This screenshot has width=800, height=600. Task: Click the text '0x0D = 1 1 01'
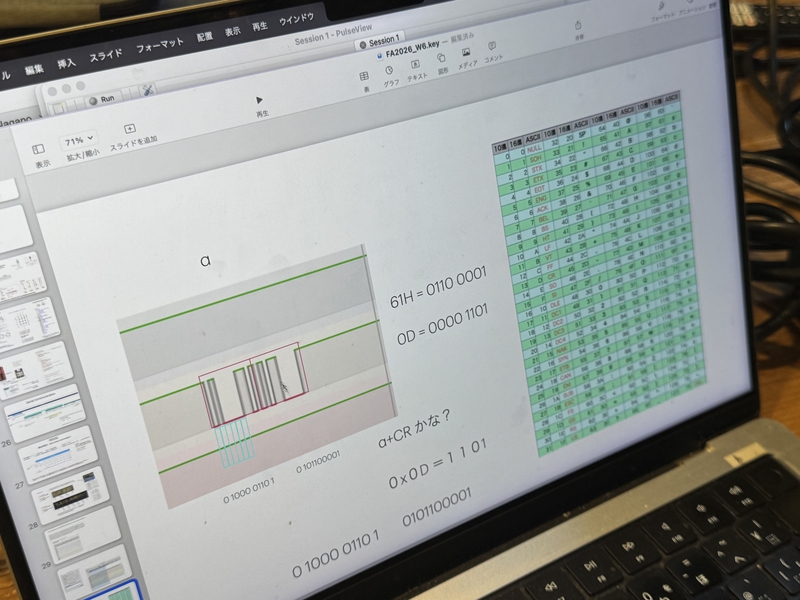(x=437, y=463)
